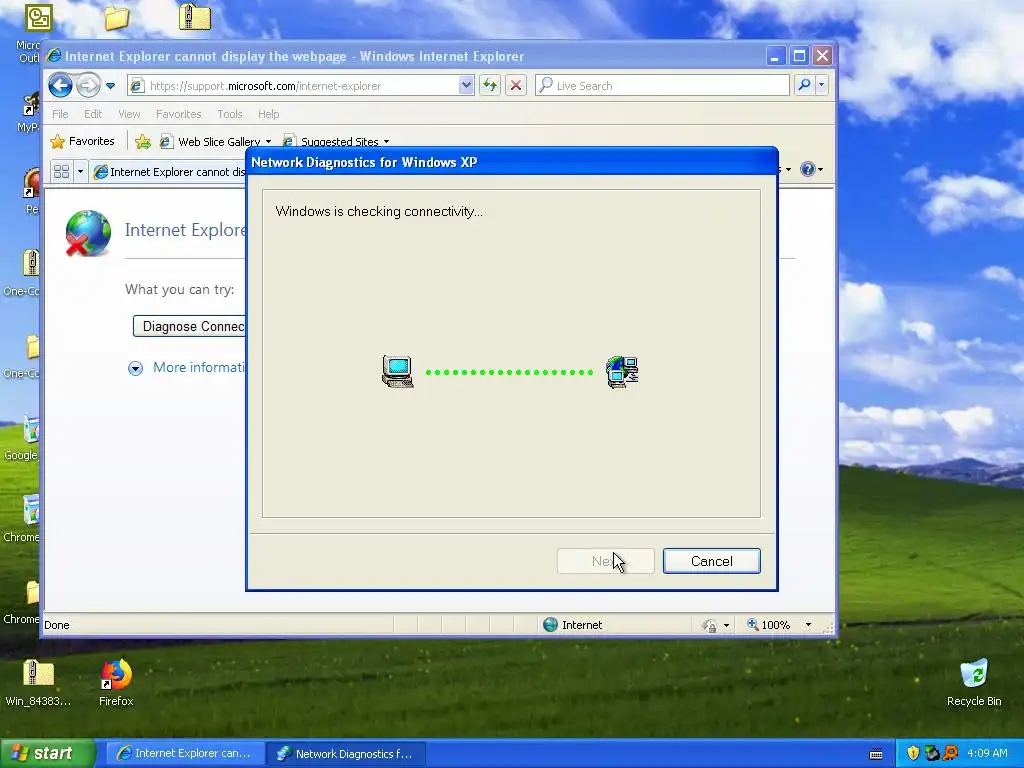Image resolution: width=1024 pixels, height=768 pixels.
Task: Open the Help menu
Action: coord(268,114)
